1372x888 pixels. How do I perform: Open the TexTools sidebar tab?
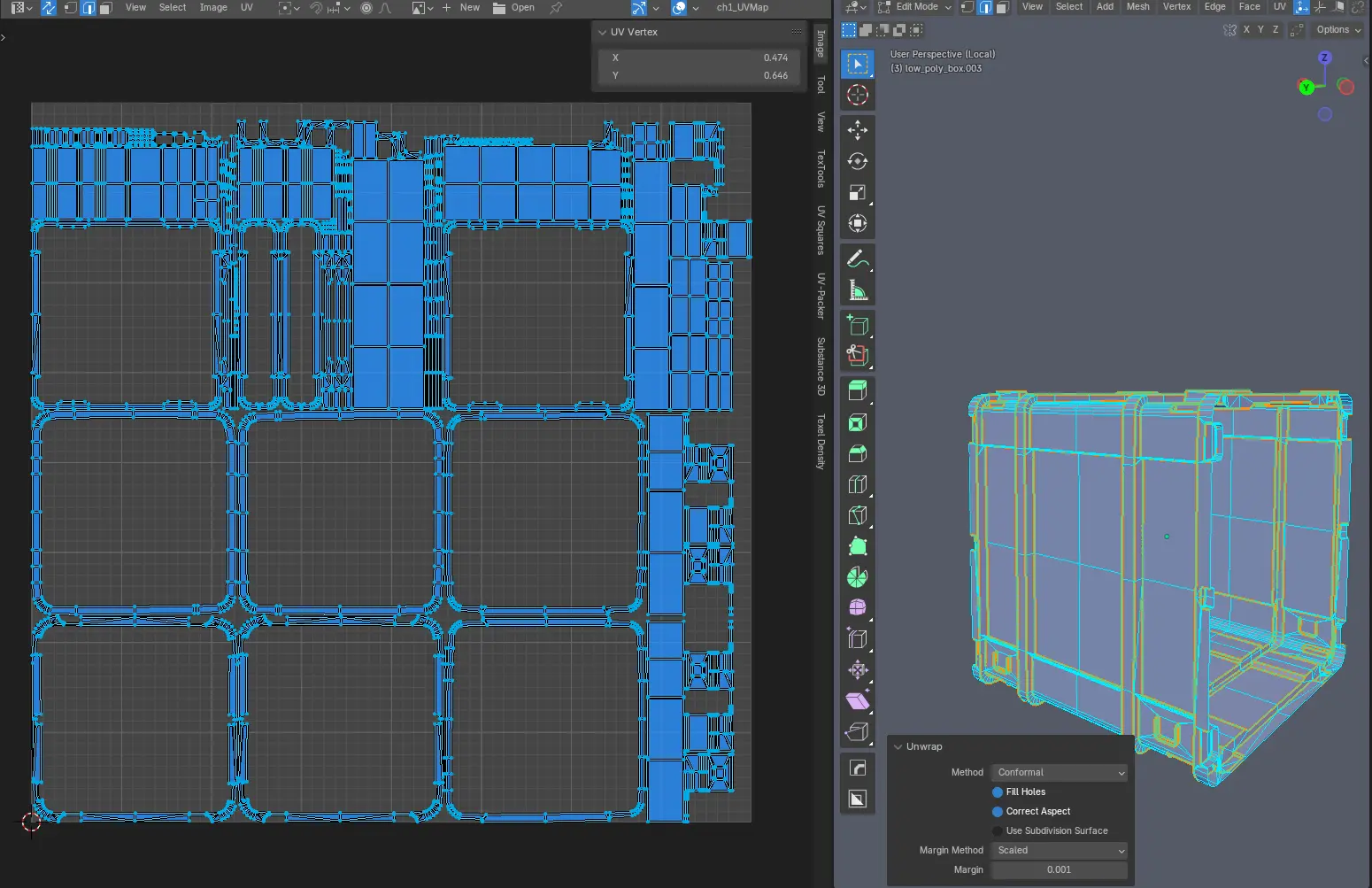(x=821, y=168)
